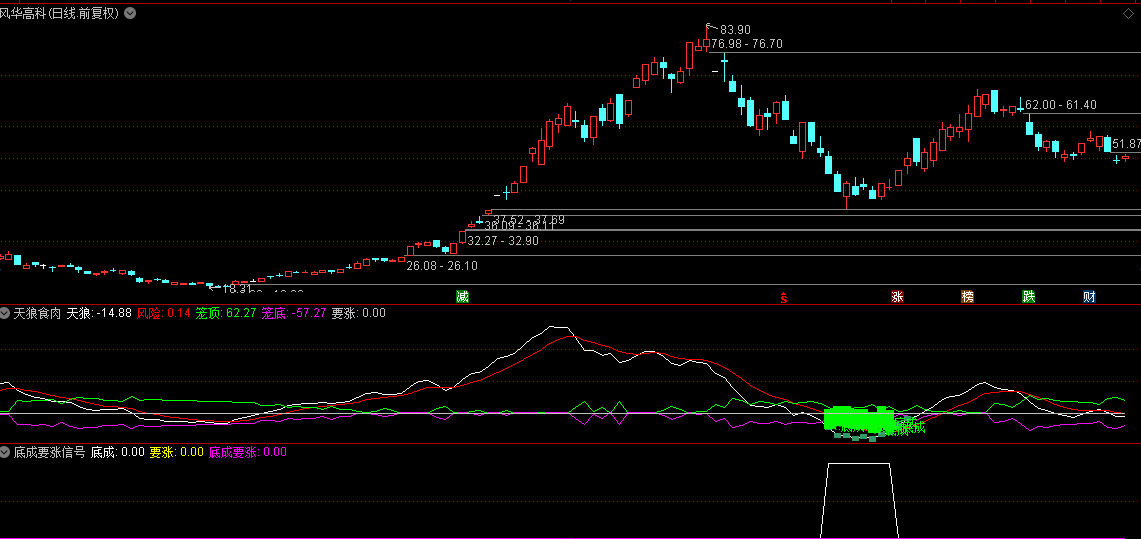Click the green 跌 event marker
This screenshot has height=539, width=1141.
(1028, 296)
